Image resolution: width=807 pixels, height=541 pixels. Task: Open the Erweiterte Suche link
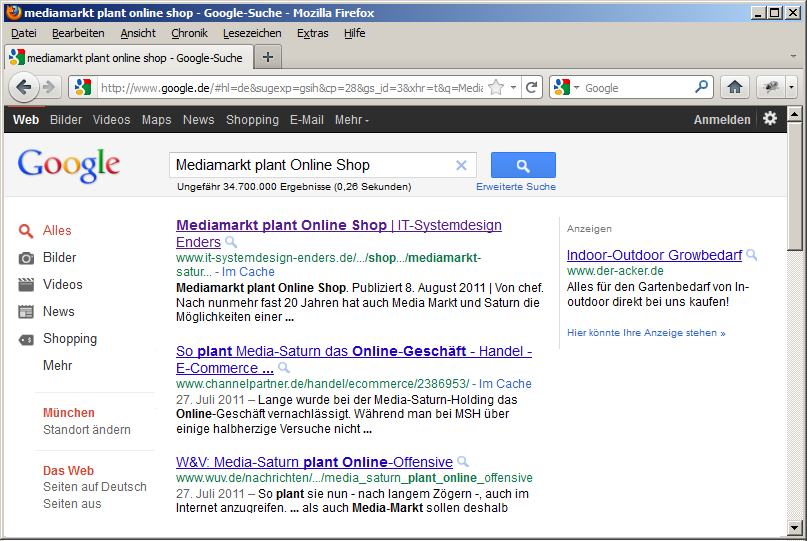516,186
